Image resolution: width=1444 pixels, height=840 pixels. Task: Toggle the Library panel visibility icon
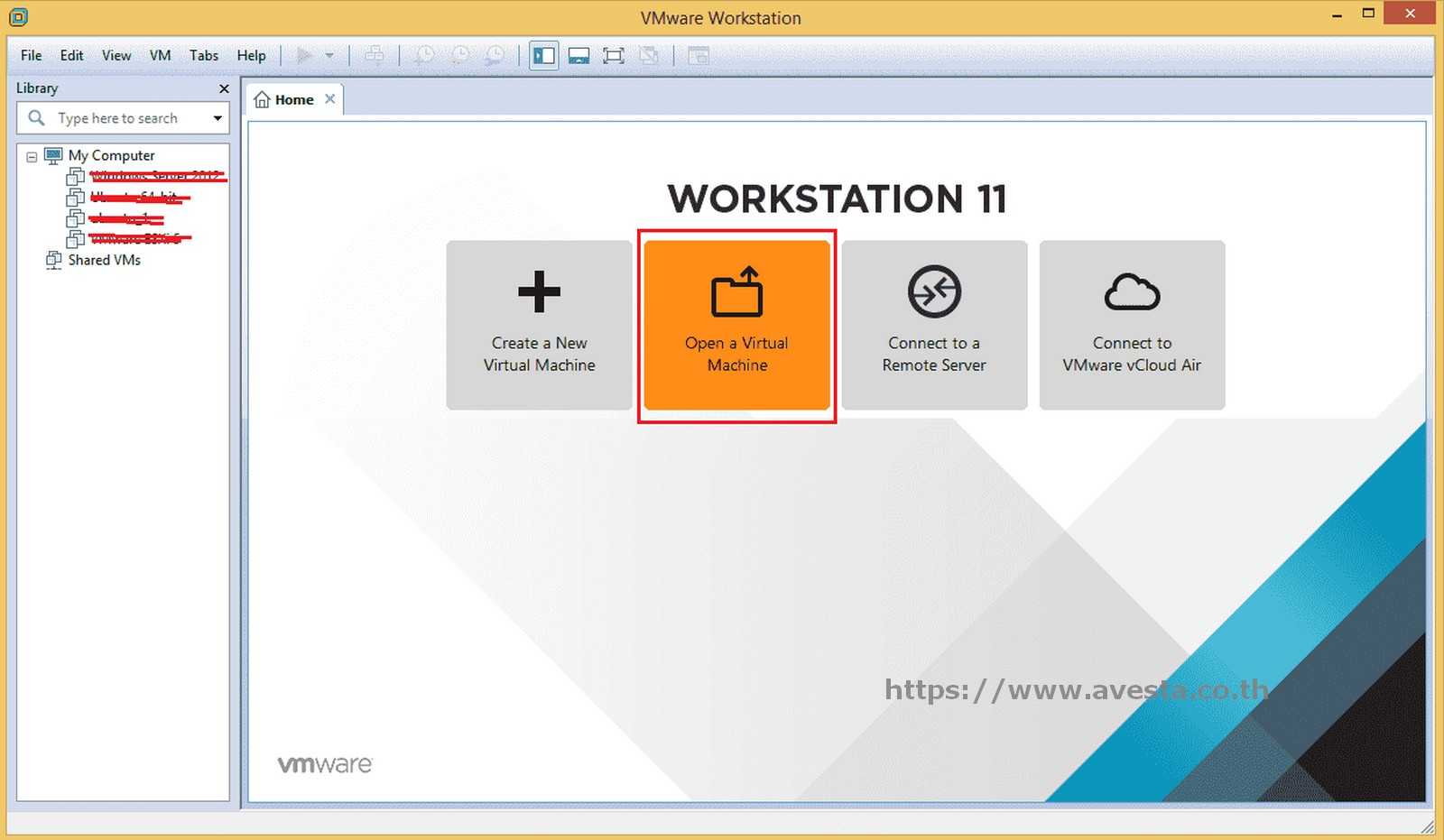point(543,55)
